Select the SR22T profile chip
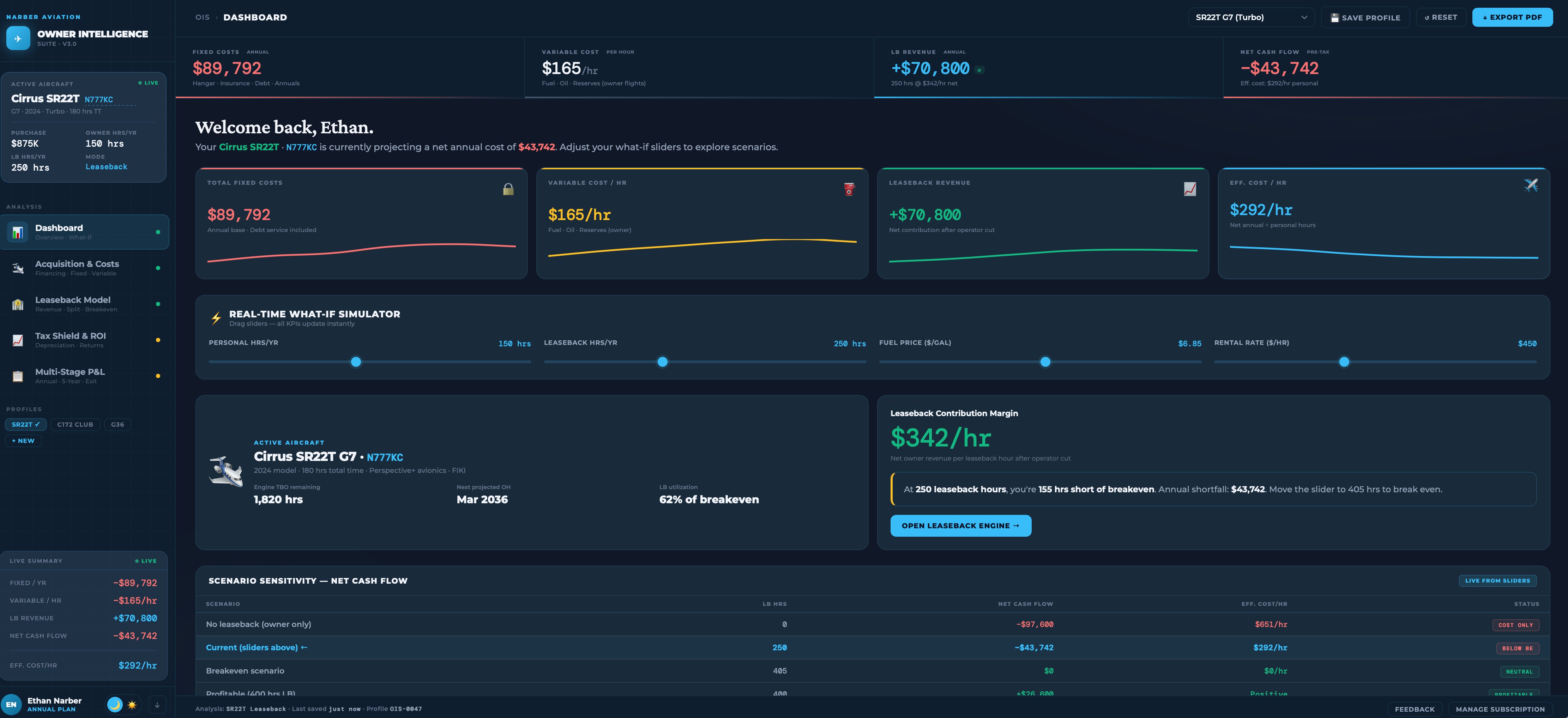This screenshot has width=1568, height=718. pyautogui.click(x=25, y=425)
